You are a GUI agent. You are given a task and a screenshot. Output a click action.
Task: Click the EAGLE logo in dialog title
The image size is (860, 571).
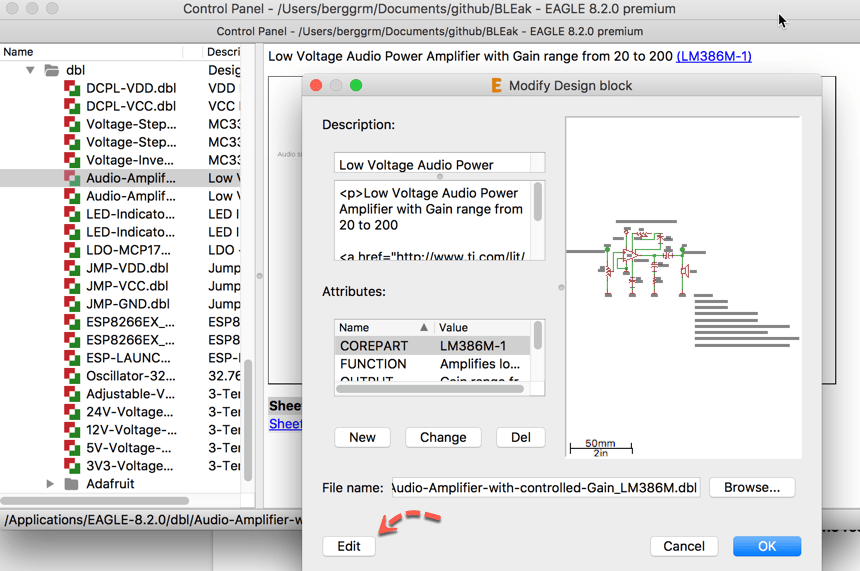tap(496, 86)
